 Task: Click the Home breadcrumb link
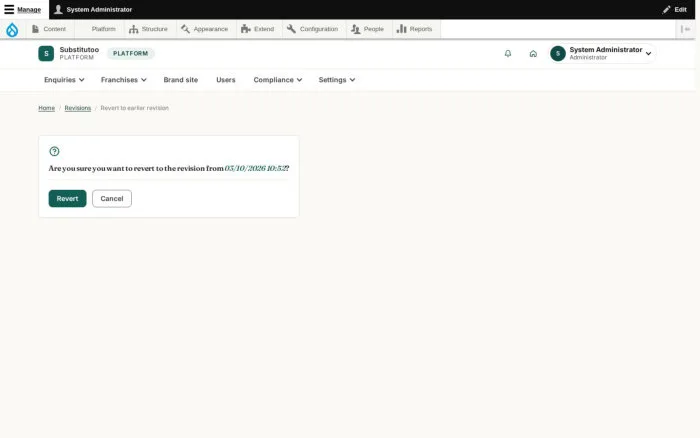(46, 108)
